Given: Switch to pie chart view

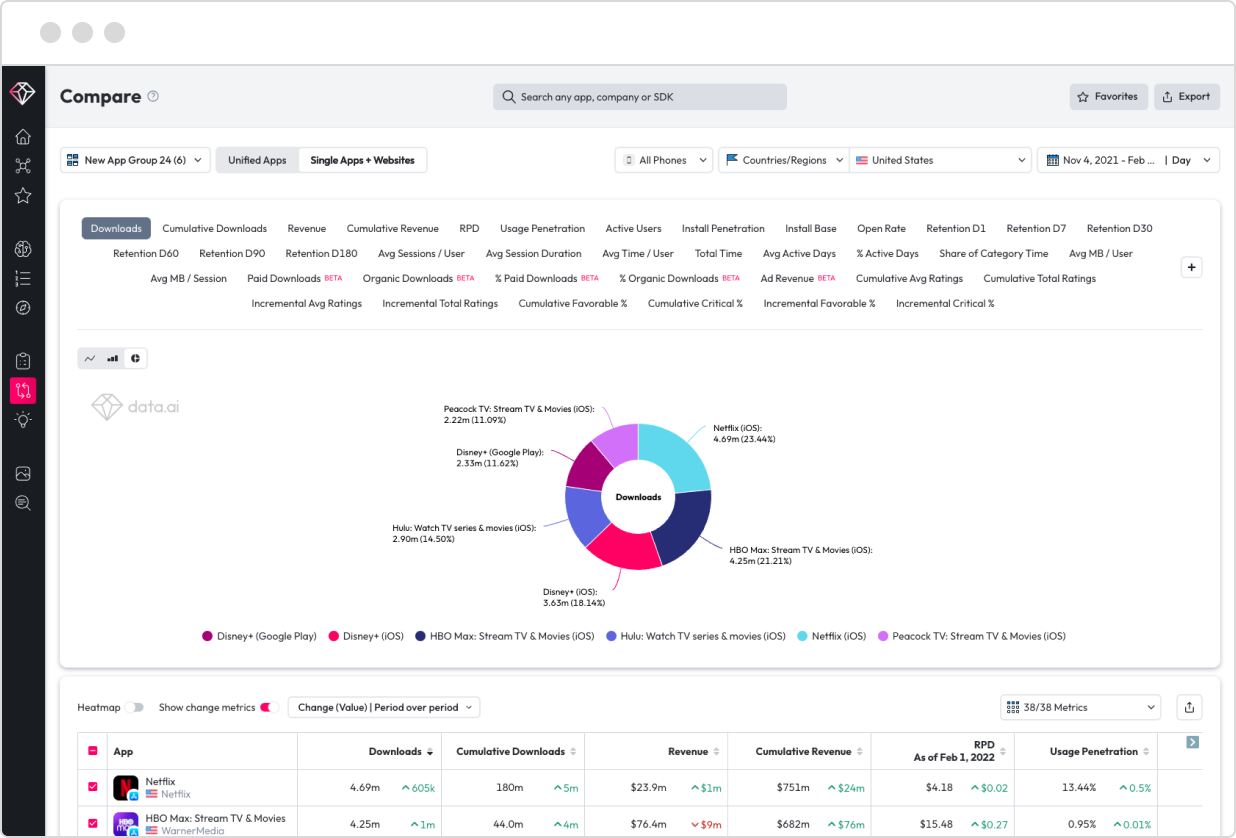Looking at the screenshot, I should pos(135,358).
